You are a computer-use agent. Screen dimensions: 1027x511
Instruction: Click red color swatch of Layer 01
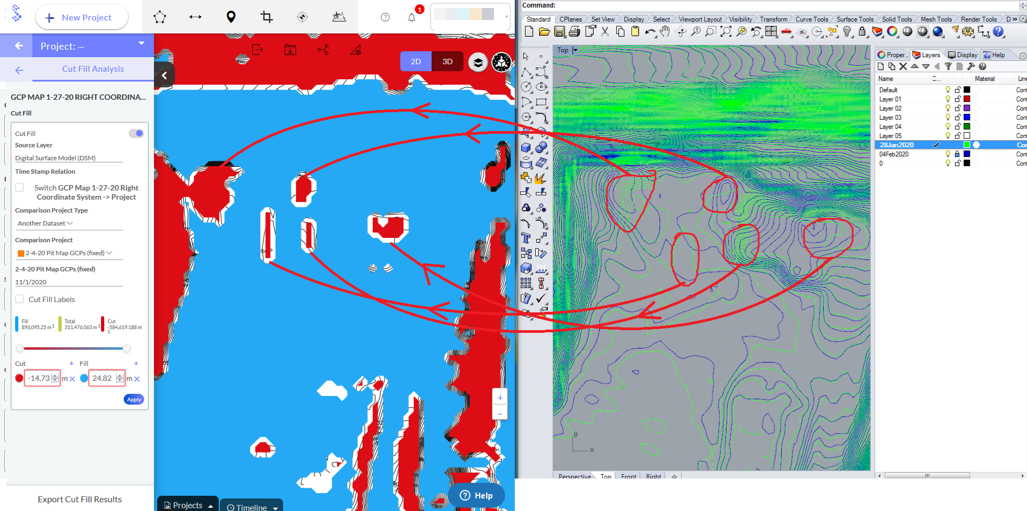point(967,99)
